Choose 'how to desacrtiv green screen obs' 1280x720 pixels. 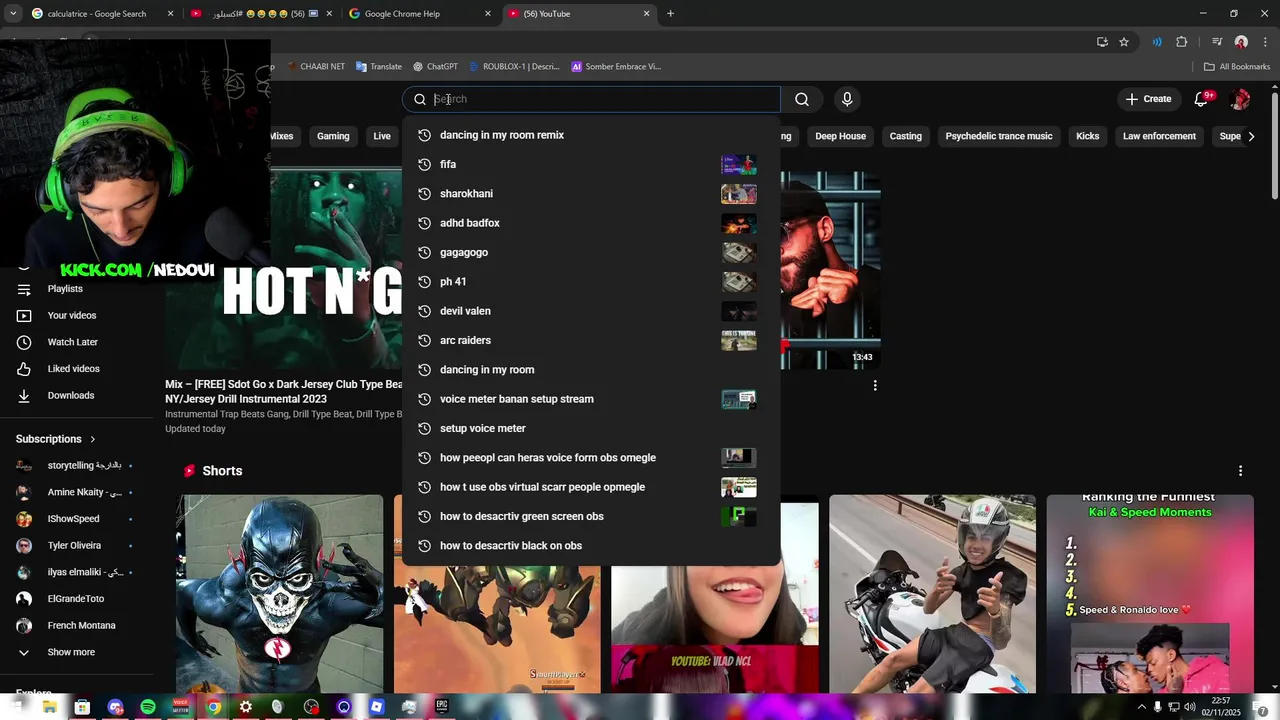591,516
